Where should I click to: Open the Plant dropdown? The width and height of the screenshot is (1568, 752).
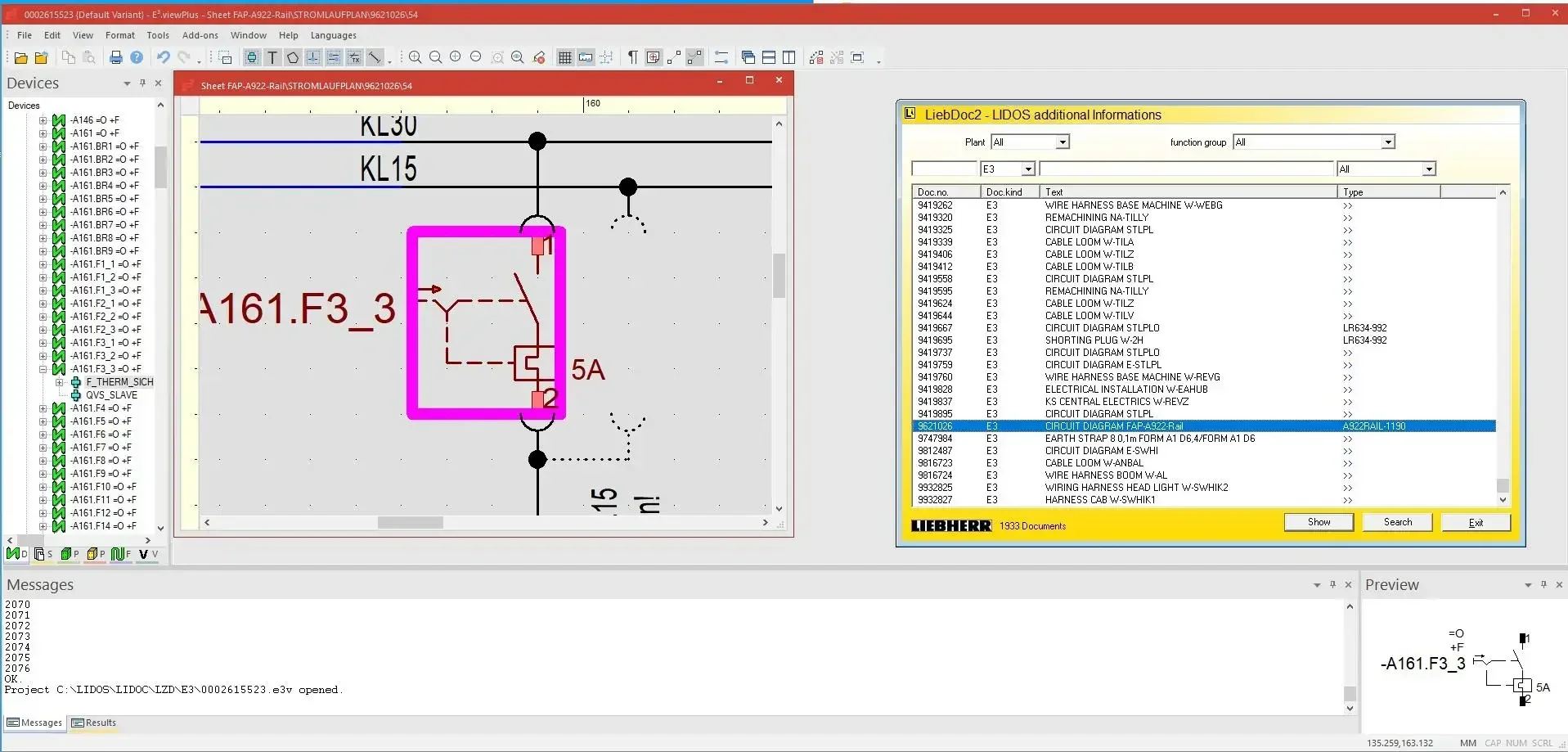tap(1062, 142)
